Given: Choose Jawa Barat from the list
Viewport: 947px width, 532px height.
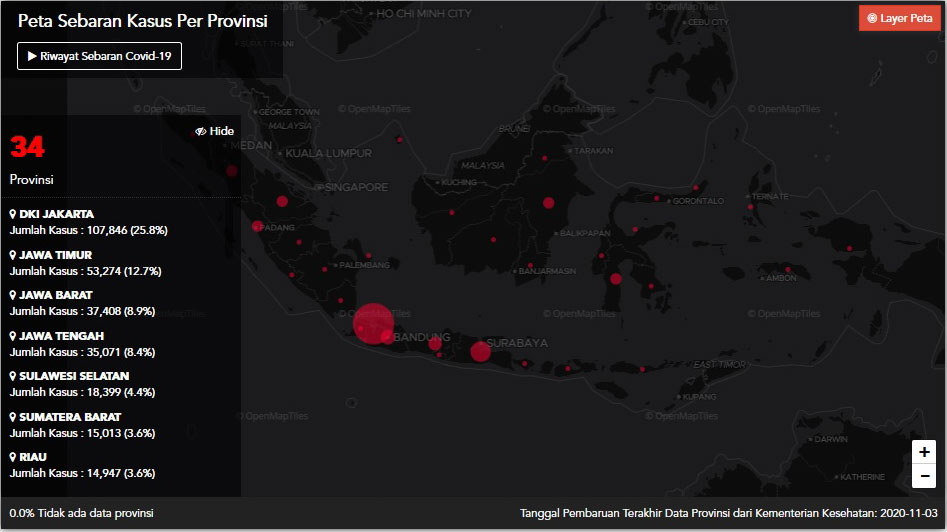Looking at the screenshot, I should (x=55, y=295).
